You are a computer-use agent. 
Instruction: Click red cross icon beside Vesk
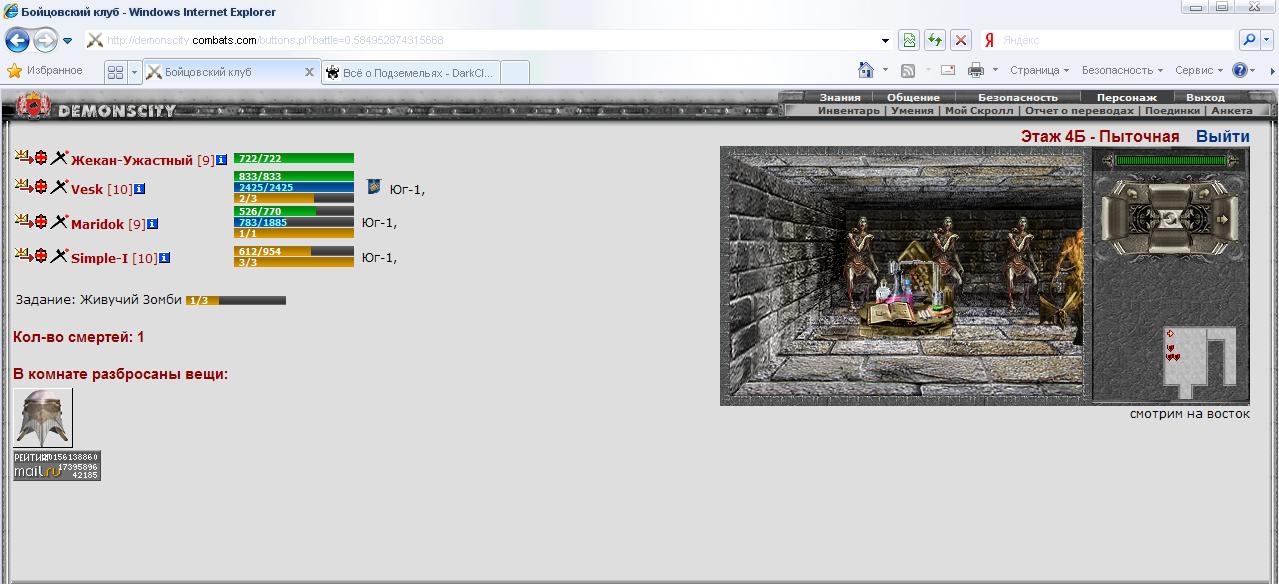pos(41,186)
